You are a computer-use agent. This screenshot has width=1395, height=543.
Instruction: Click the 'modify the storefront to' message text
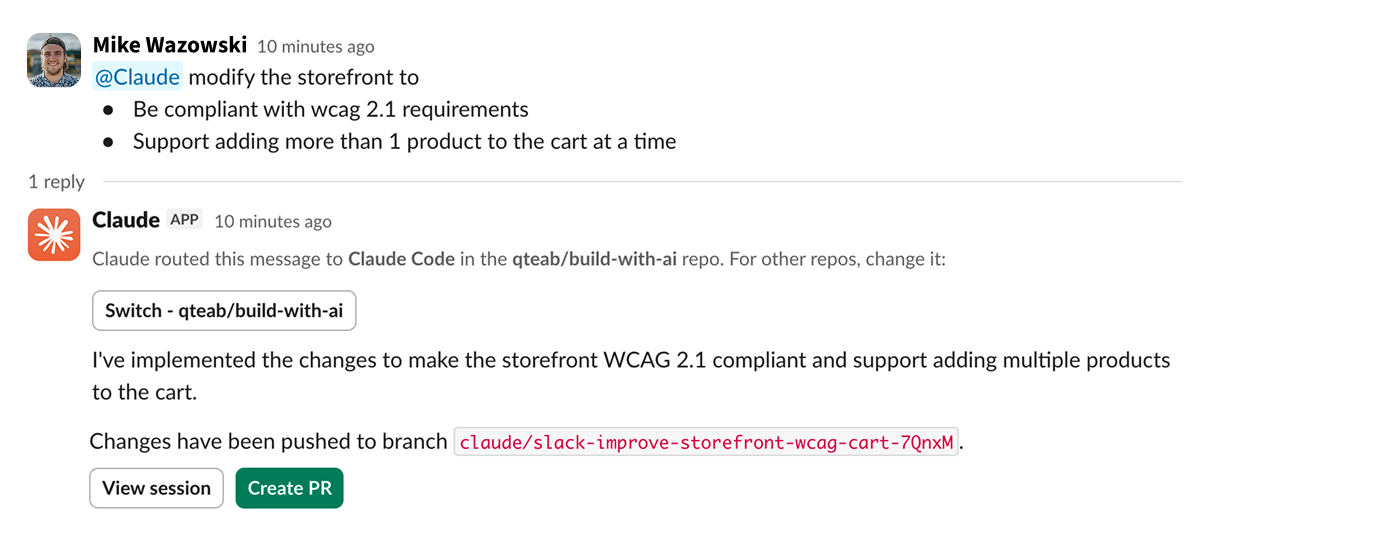click(303, 77)
